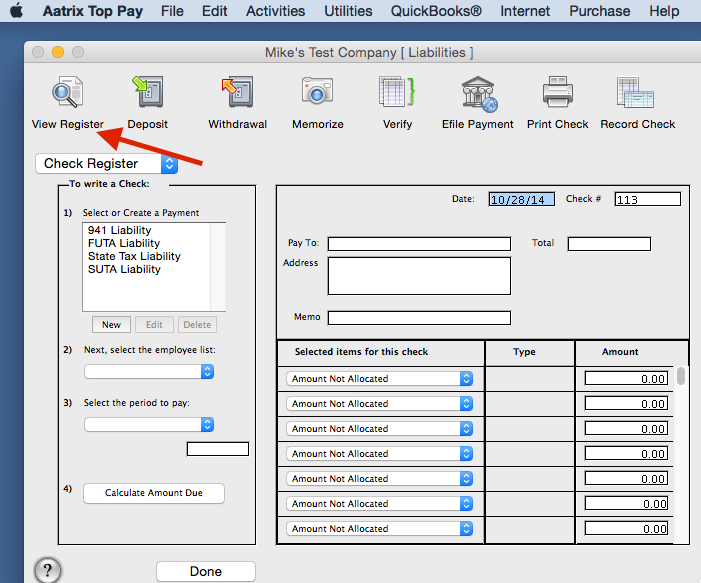Click the Done button
701x583 pixels.
tap(206, 571)
